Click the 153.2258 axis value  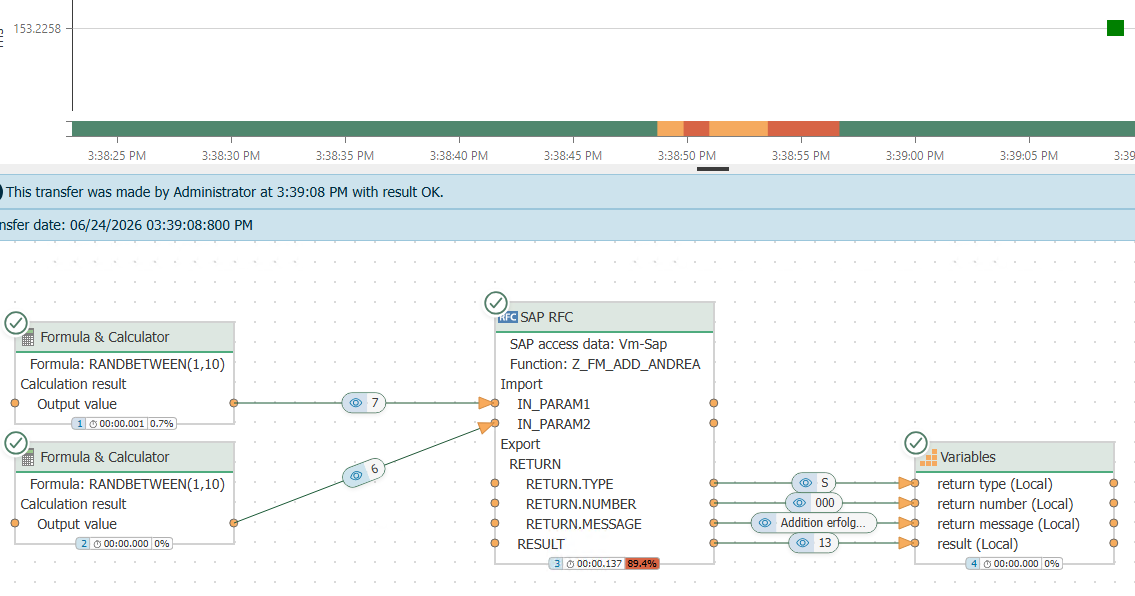click(38, 29)
